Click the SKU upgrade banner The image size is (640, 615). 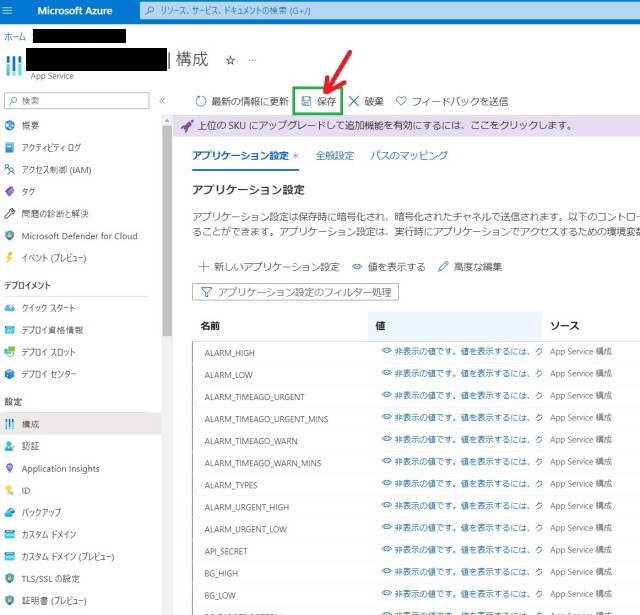[406, 126]
